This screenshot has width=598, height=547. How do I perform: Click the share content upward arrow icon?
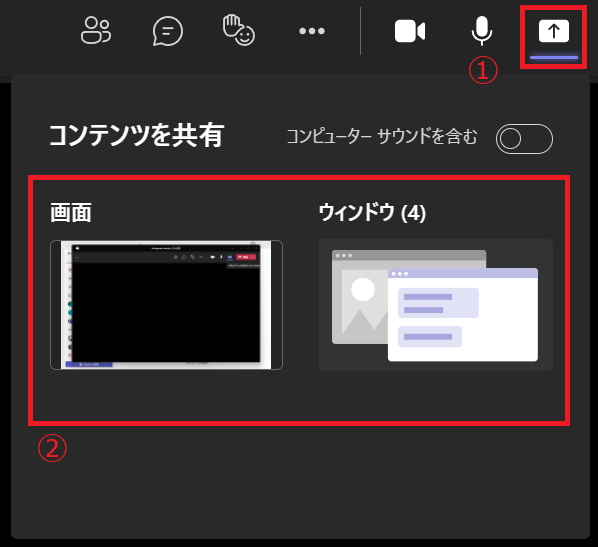[x=554, y=31]
